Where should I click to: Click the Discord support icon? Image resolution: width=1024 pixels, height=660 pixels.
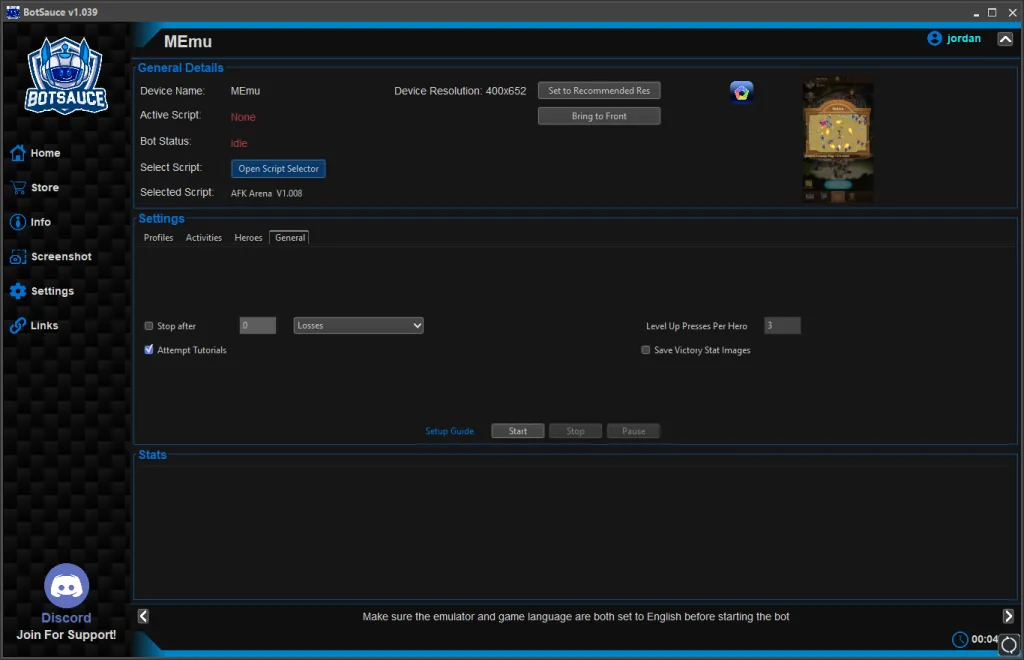pyautogui.click(x=66, y=585)
